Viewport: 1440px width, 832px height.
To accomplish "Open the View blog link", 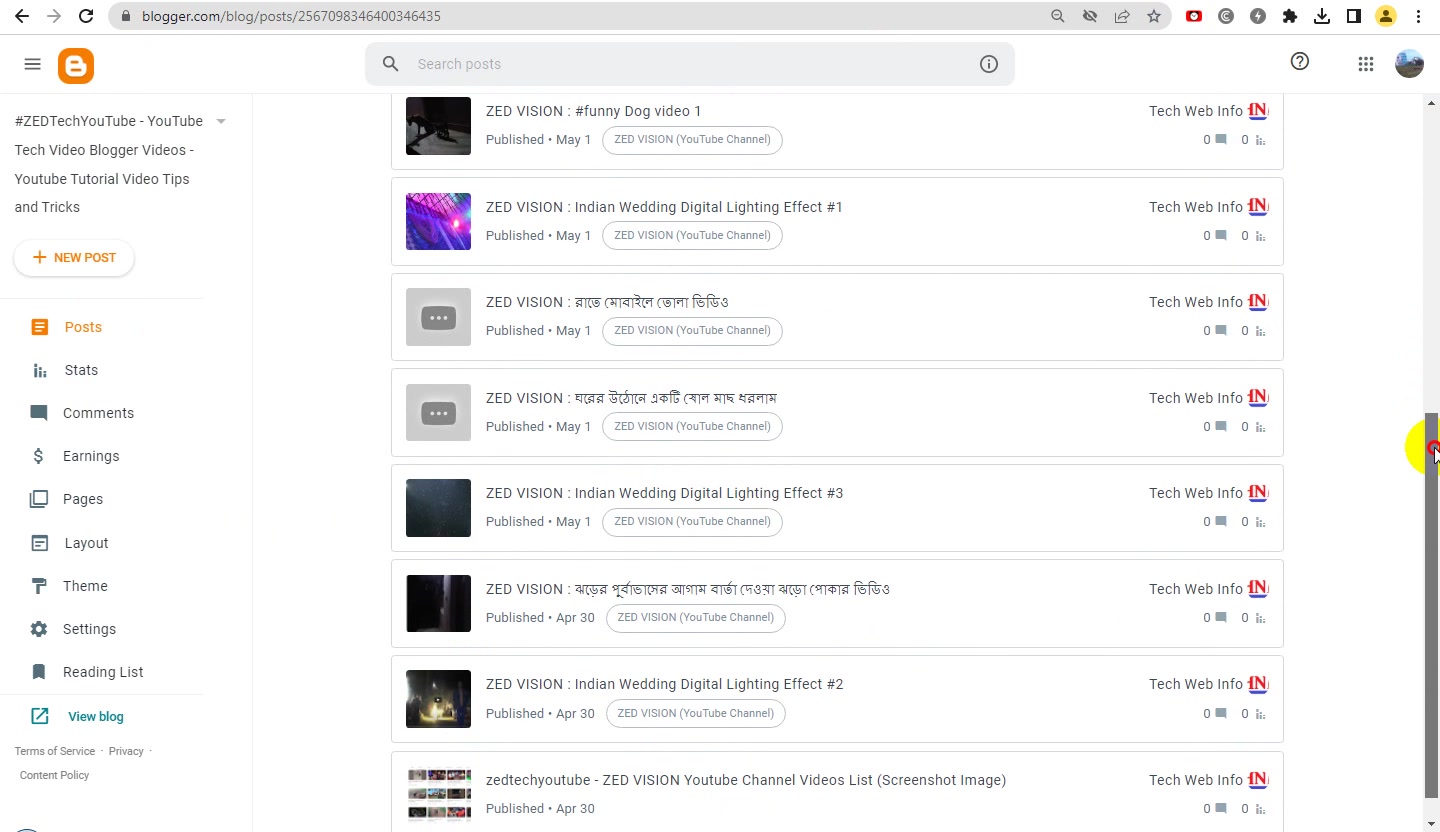I will click(x=96, y=716).
